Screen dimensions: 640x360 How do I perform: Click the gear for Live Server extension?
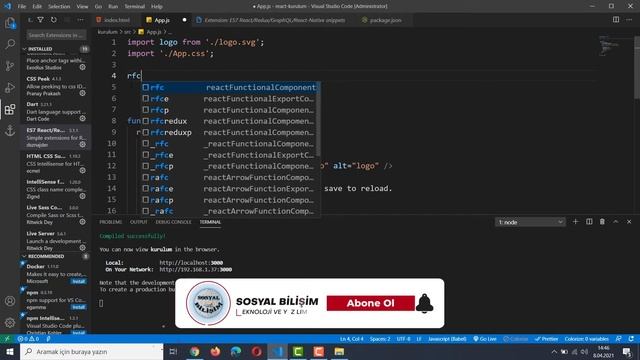tap(82, 247)
